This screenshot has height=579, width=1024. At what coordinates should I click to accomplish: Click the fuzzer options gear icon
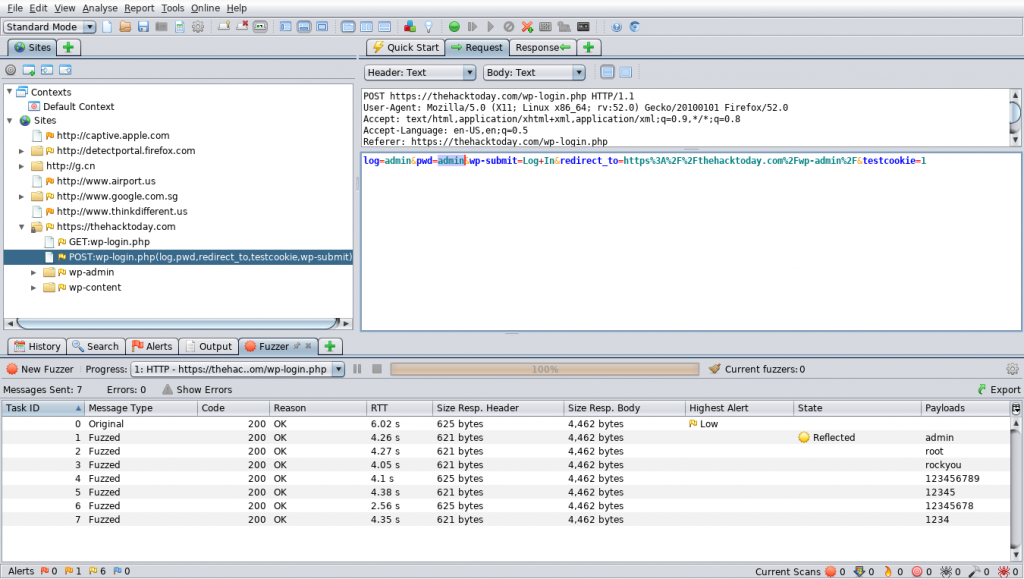point(1012,369)
